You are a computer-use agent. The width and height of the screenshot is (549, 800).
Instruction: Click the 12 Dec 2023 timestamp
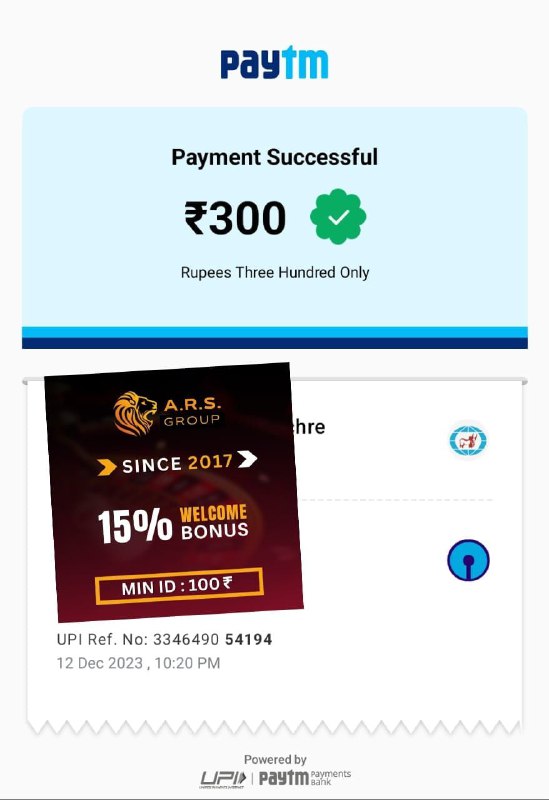point(138,663)
